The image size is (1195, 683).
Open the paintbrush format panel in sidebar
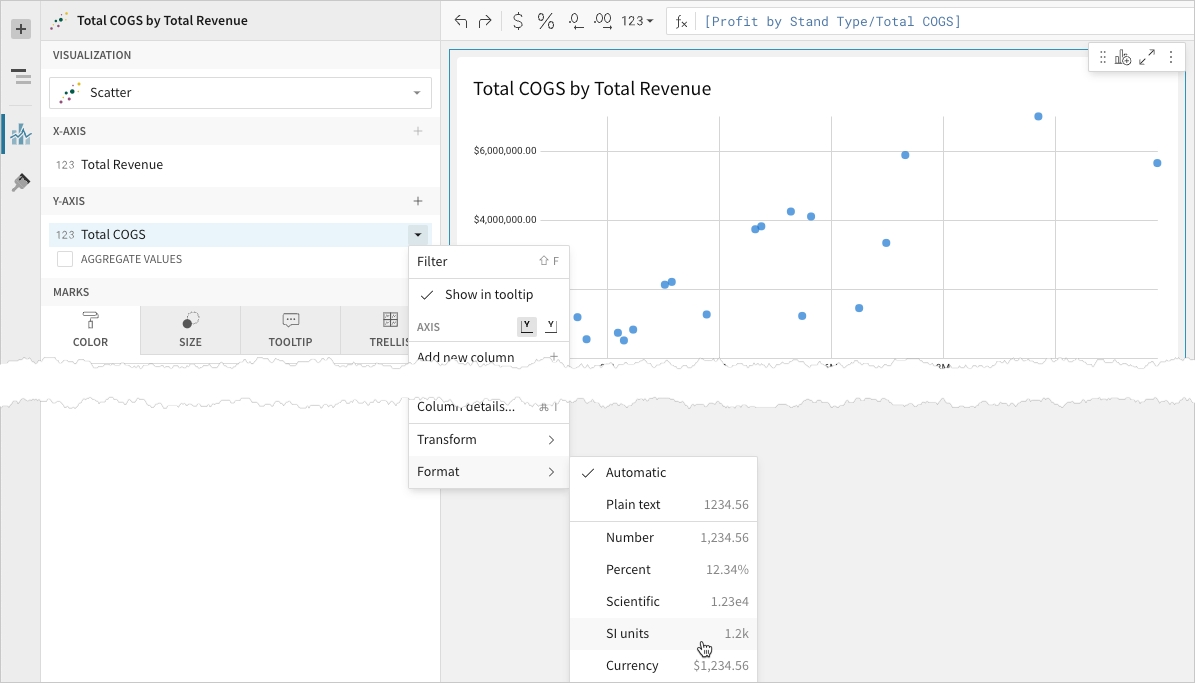tap(20, 182)
